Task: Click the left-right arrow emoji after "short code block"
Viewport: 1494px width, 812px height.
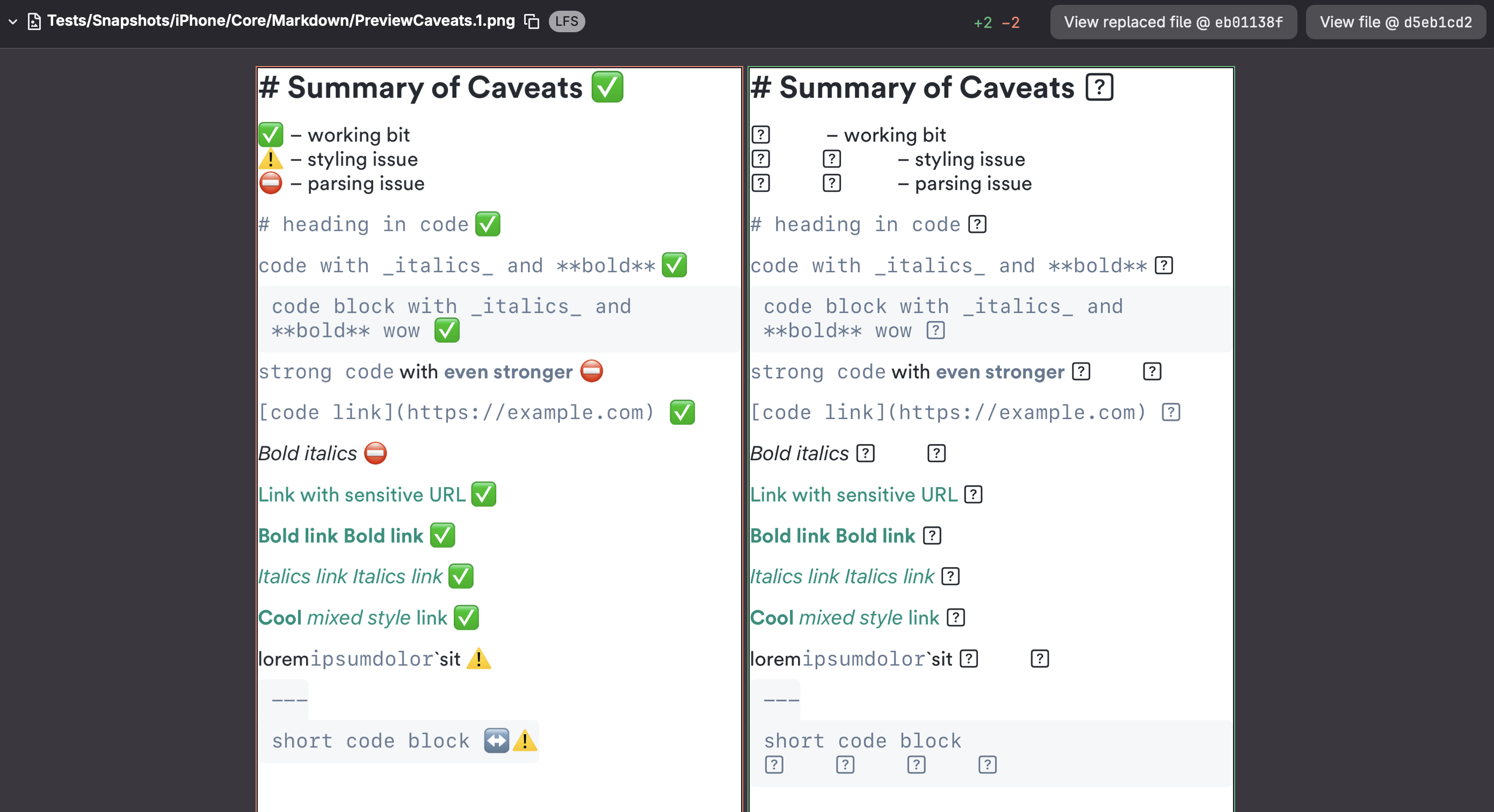Action: (x=496, y=741)
